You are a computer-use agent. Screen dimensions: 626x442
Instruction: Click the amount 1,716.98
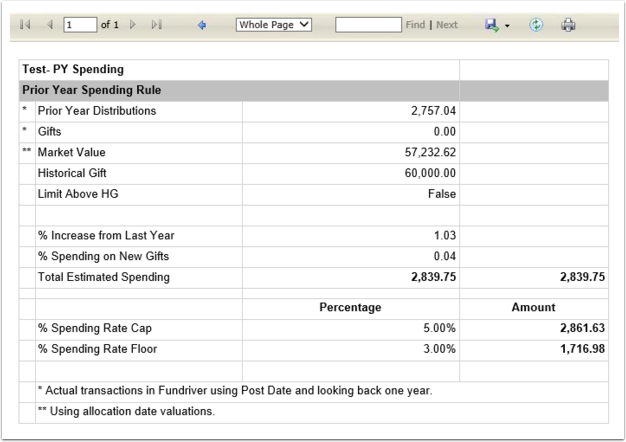pyautogui.click(x=582, y=349)
